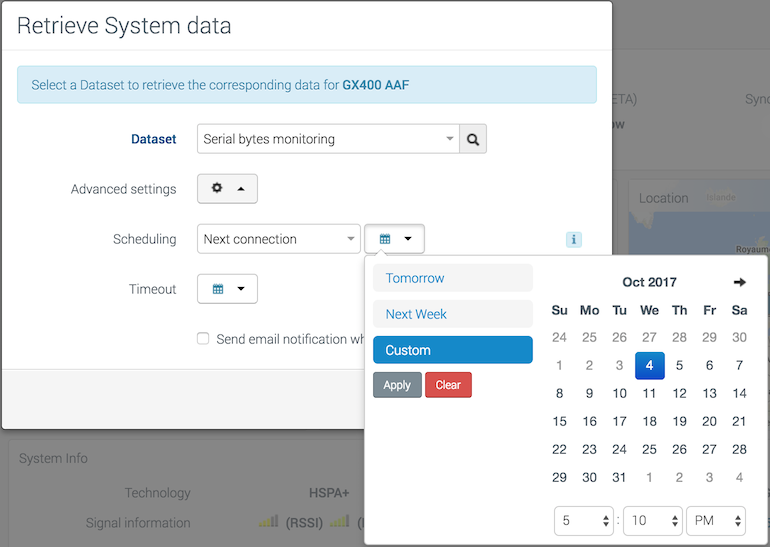Select highlighted date 4 in calendar
This screenshot has height=547, width=770.
[x=649, y=366]
